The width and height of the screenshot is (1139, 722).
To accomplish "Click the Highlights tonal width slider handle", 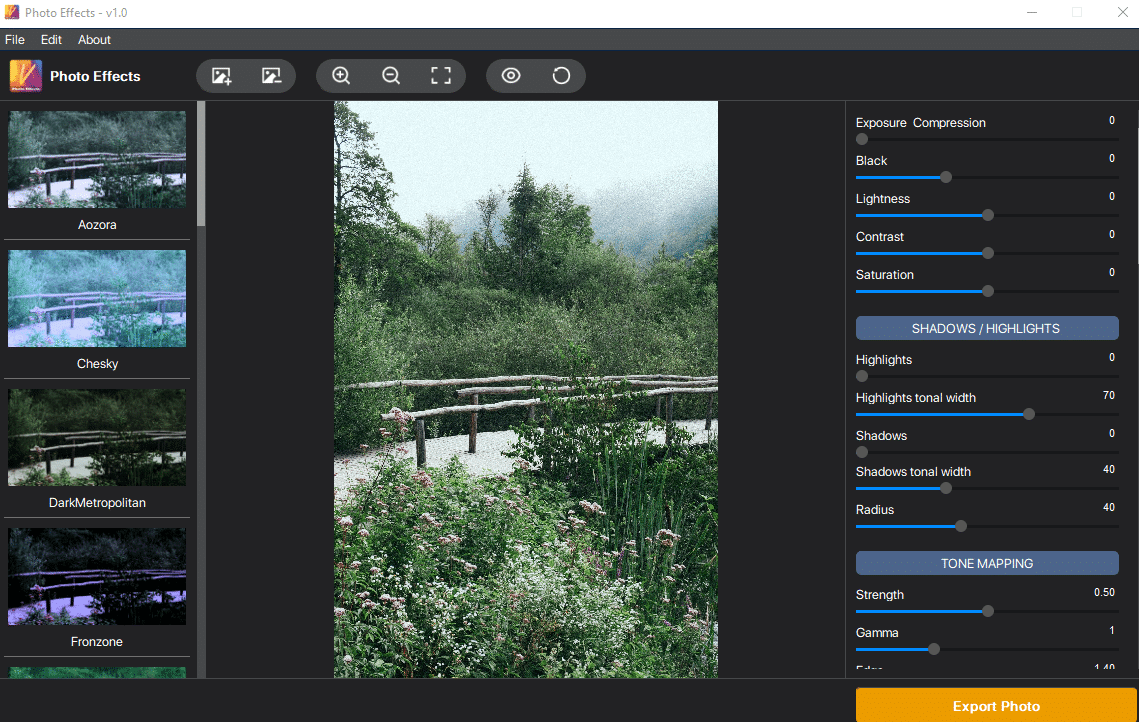I will [x=1029, y=414].
